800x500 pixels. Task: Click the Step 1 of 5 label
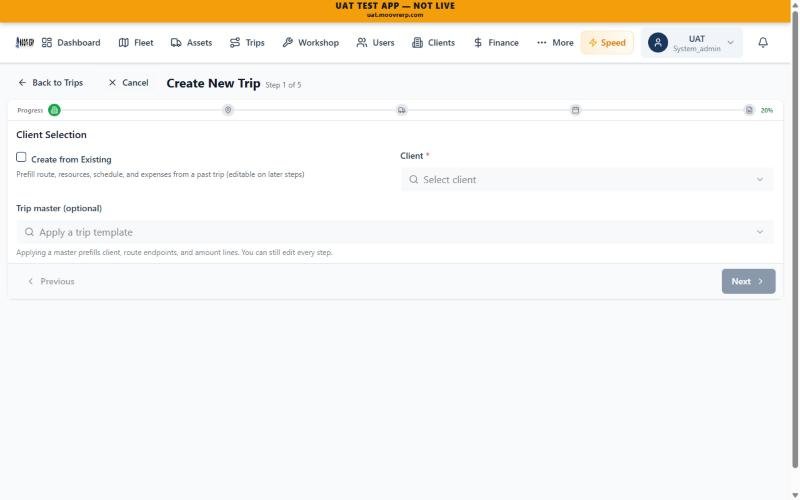283,85
